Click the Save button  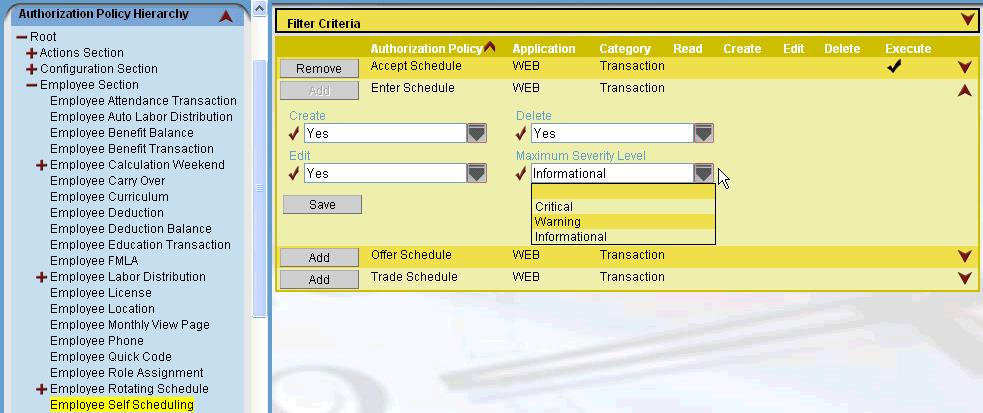(322, 204)
